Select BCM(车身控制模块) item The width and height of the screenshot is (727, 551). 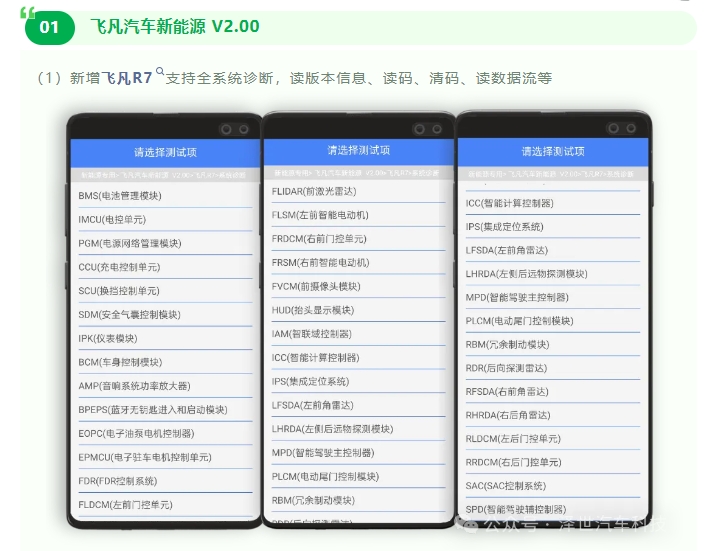coord(165,362)
